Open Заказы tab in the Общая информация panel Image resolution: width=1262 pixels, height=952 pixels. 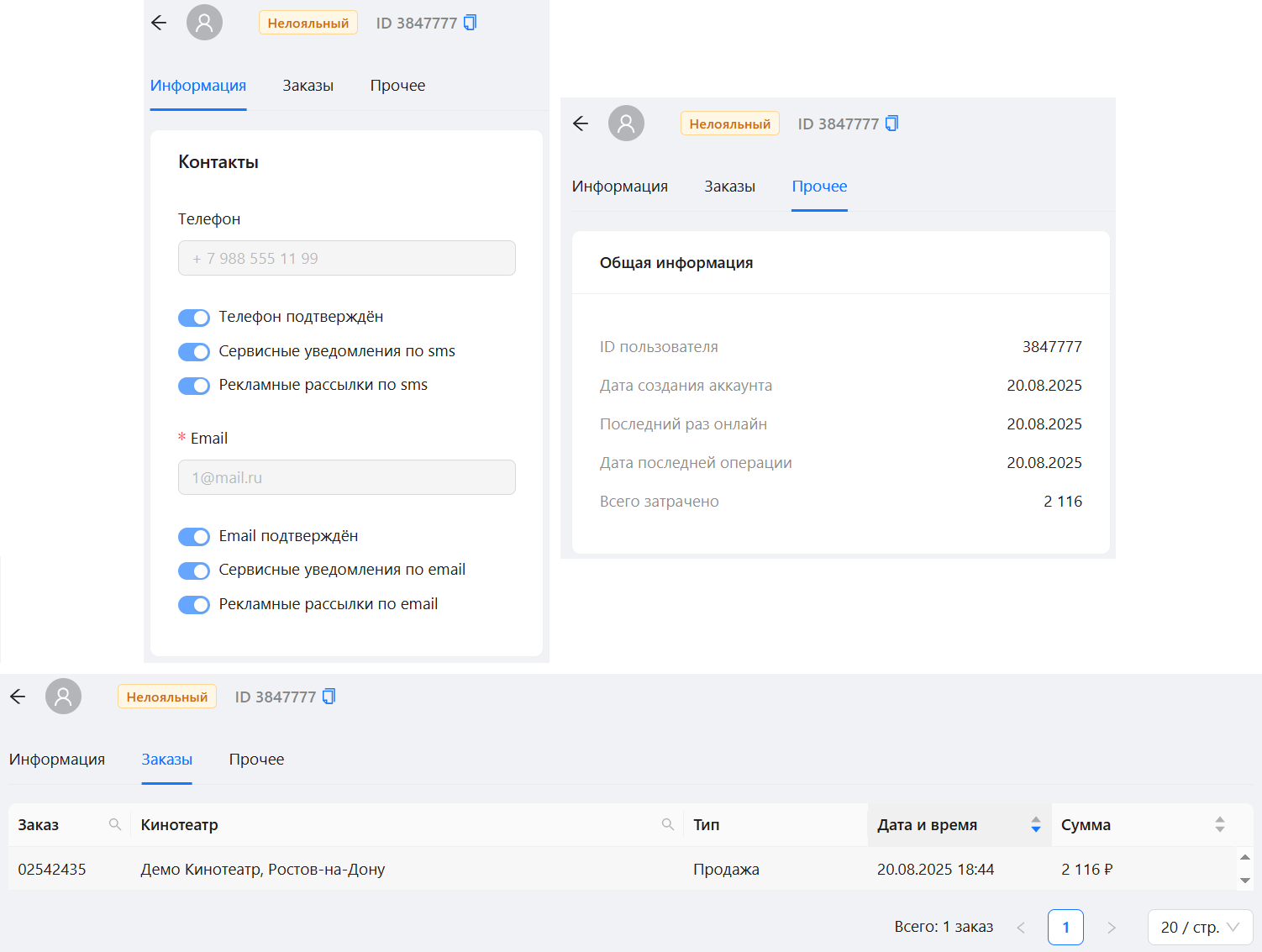point(730,187)
